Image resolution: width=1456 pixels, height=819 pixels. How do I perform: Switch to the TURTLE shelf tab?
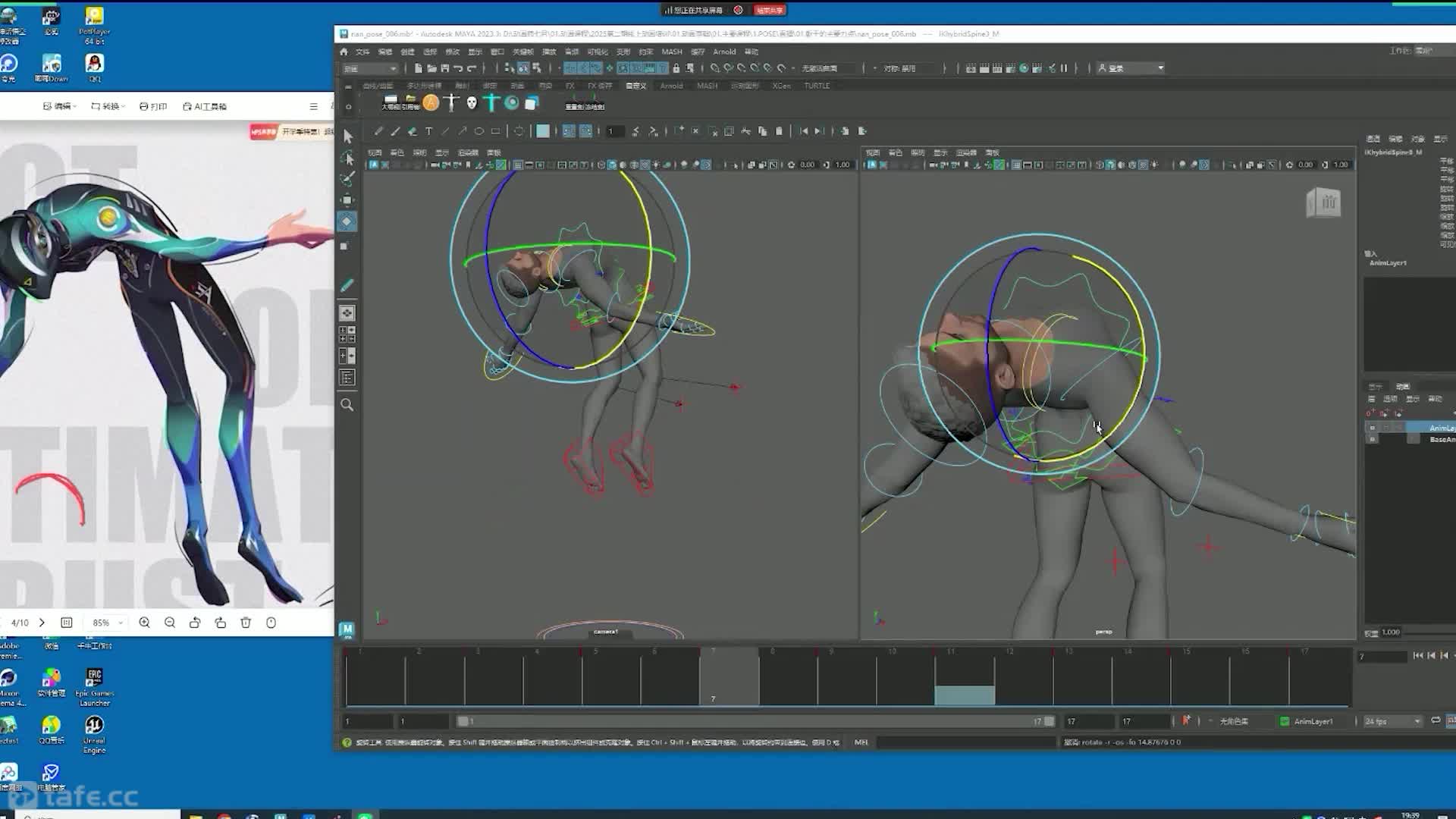coord(817,86)
